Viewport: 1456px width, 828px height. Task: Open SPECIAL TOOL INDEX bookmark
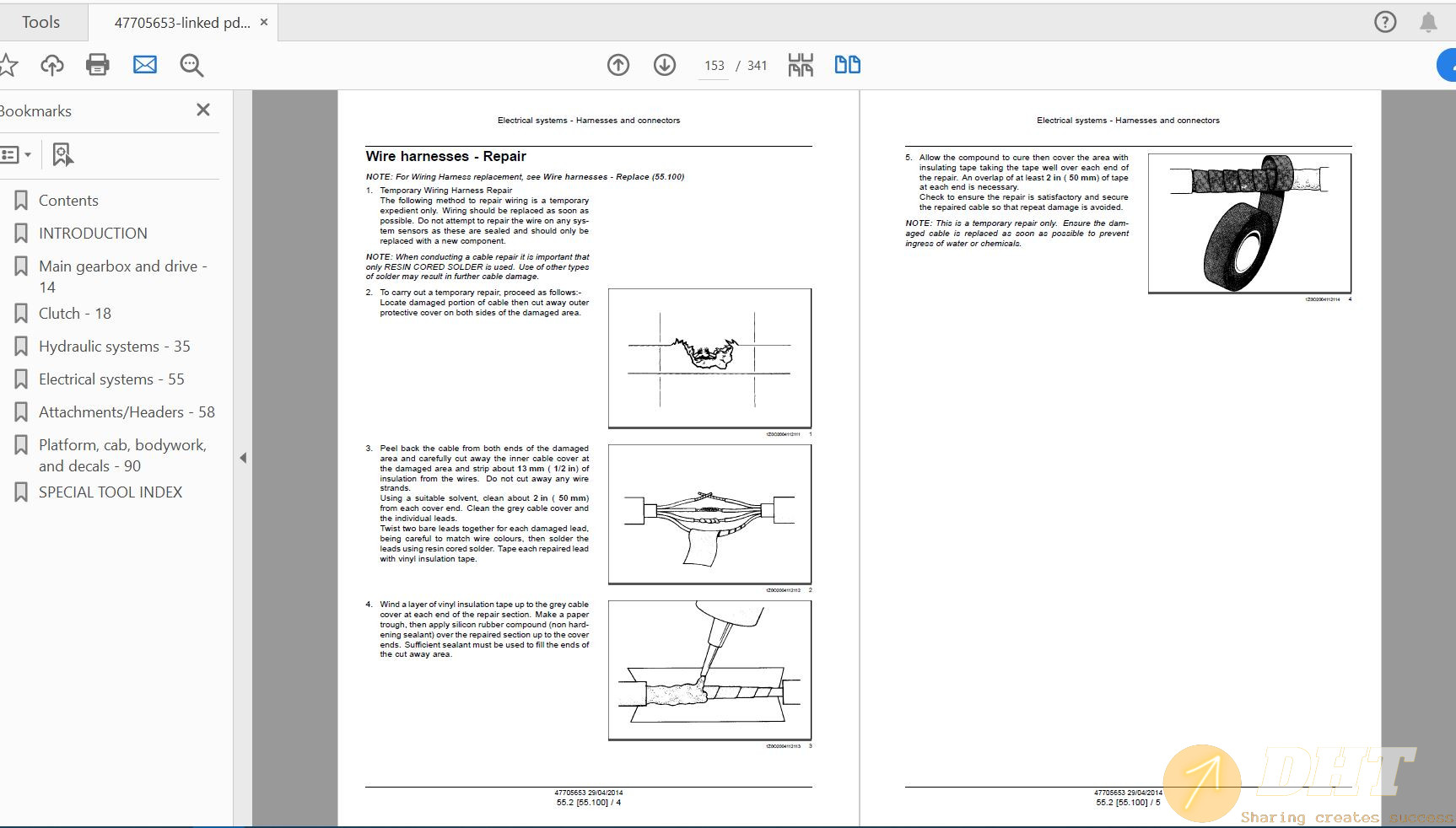coord(111,492)
